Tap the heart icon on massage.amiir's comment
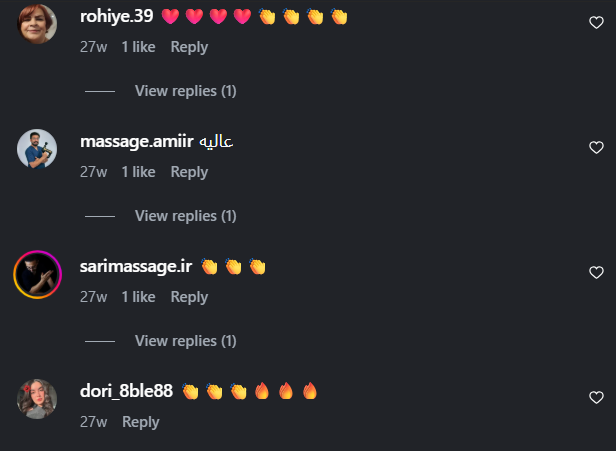The height and width of the screenshot is (451, 616). [596, 147]
